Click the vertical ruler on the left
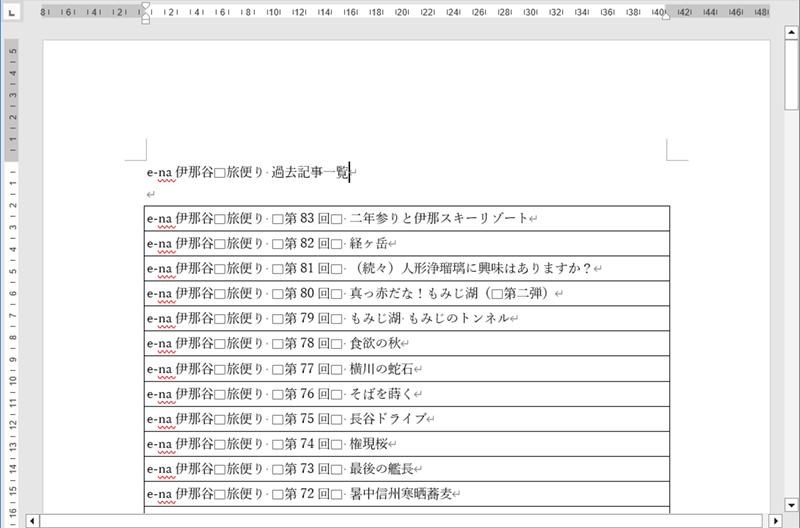This screenshot has width=800, height=528. 10,300
